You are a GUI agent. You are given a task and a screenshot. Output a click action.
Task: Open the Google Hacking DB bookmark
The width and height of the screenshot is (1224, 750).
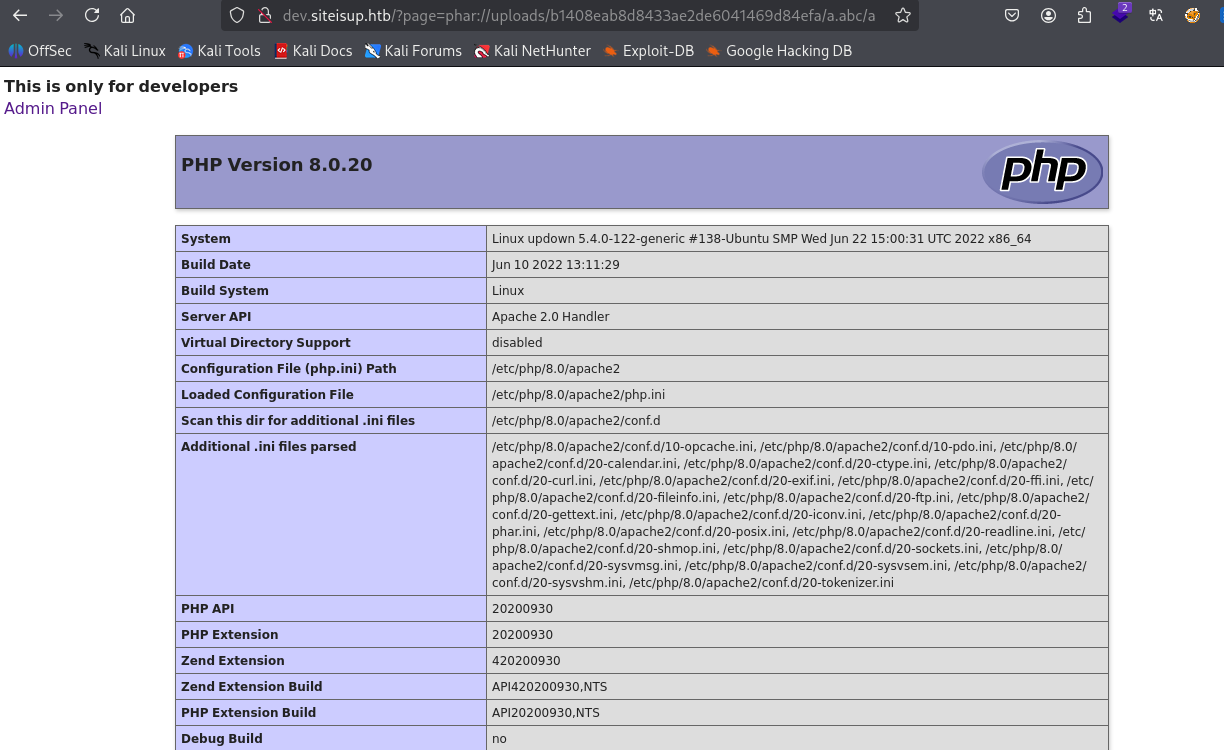pyautogui.click(x=779, y=51)
